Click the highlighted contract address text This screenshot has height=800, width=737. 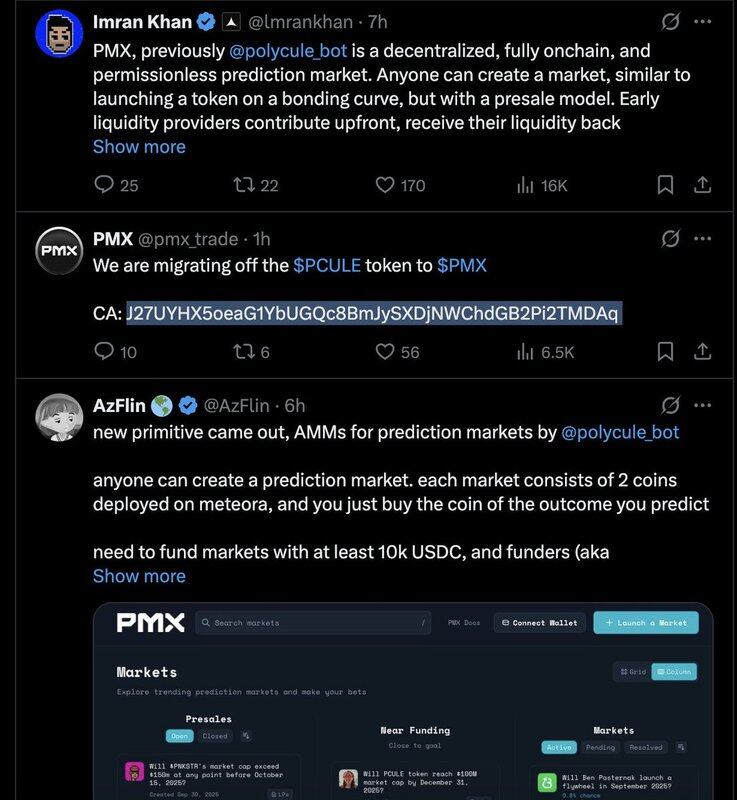tap(373, 314)
